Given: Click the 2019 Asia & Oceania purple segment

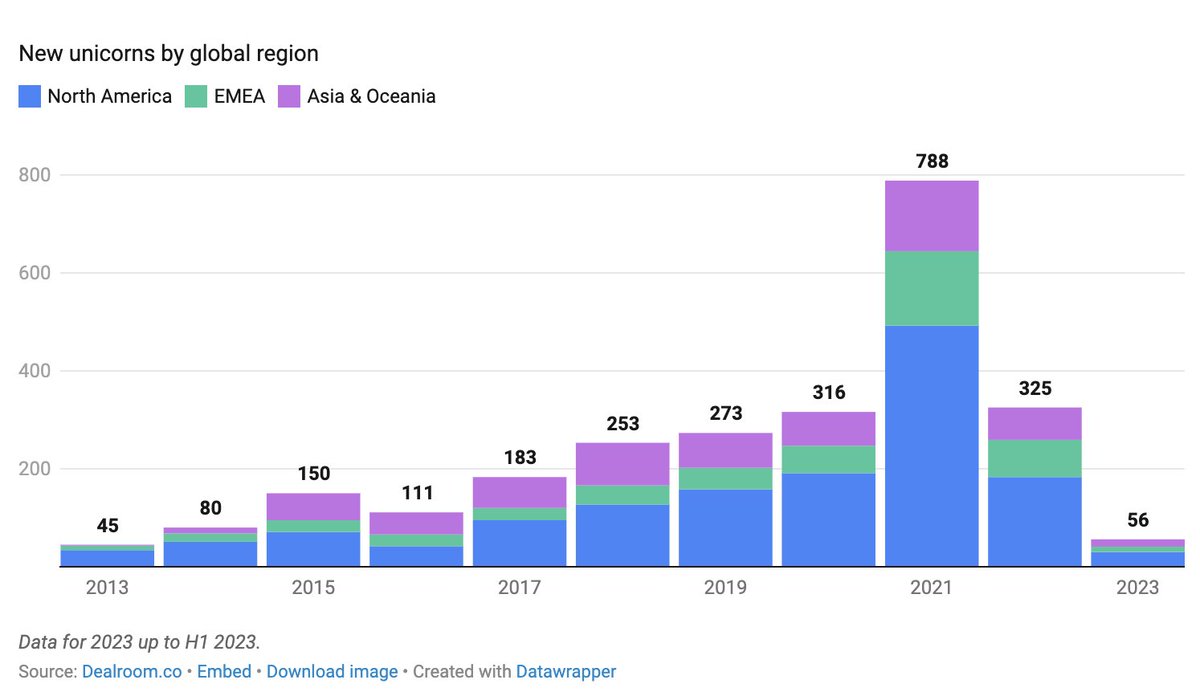Looking at the screenshot, I should click(726, 450).
